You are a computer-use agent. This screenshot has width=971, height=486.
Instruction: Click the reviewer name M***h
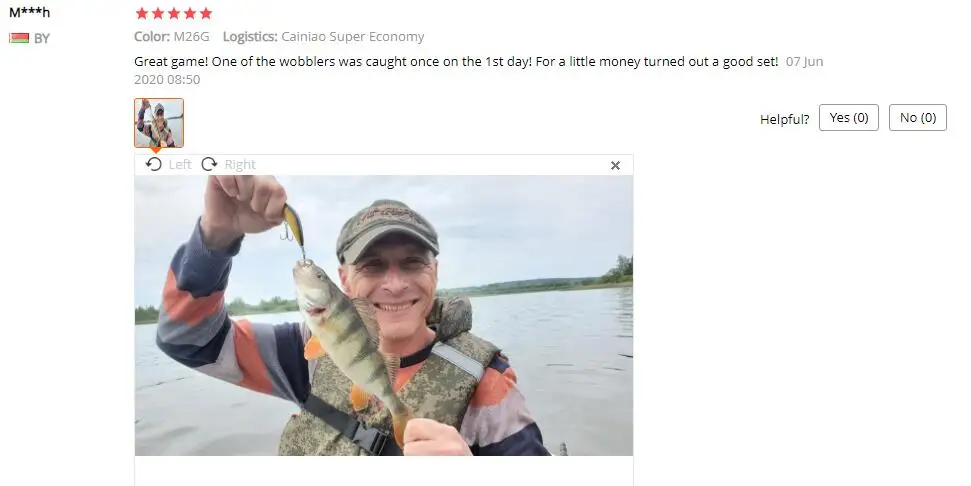coord(29,12)
